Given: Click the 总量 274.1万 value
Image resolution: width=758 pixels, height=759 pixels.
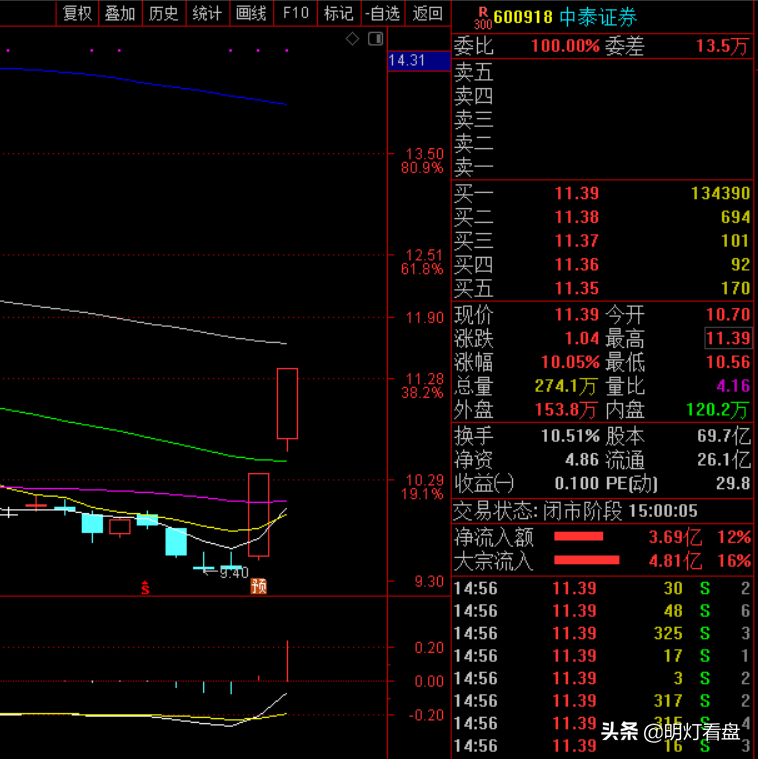Looking at the screenshot, I should [566, 386].
